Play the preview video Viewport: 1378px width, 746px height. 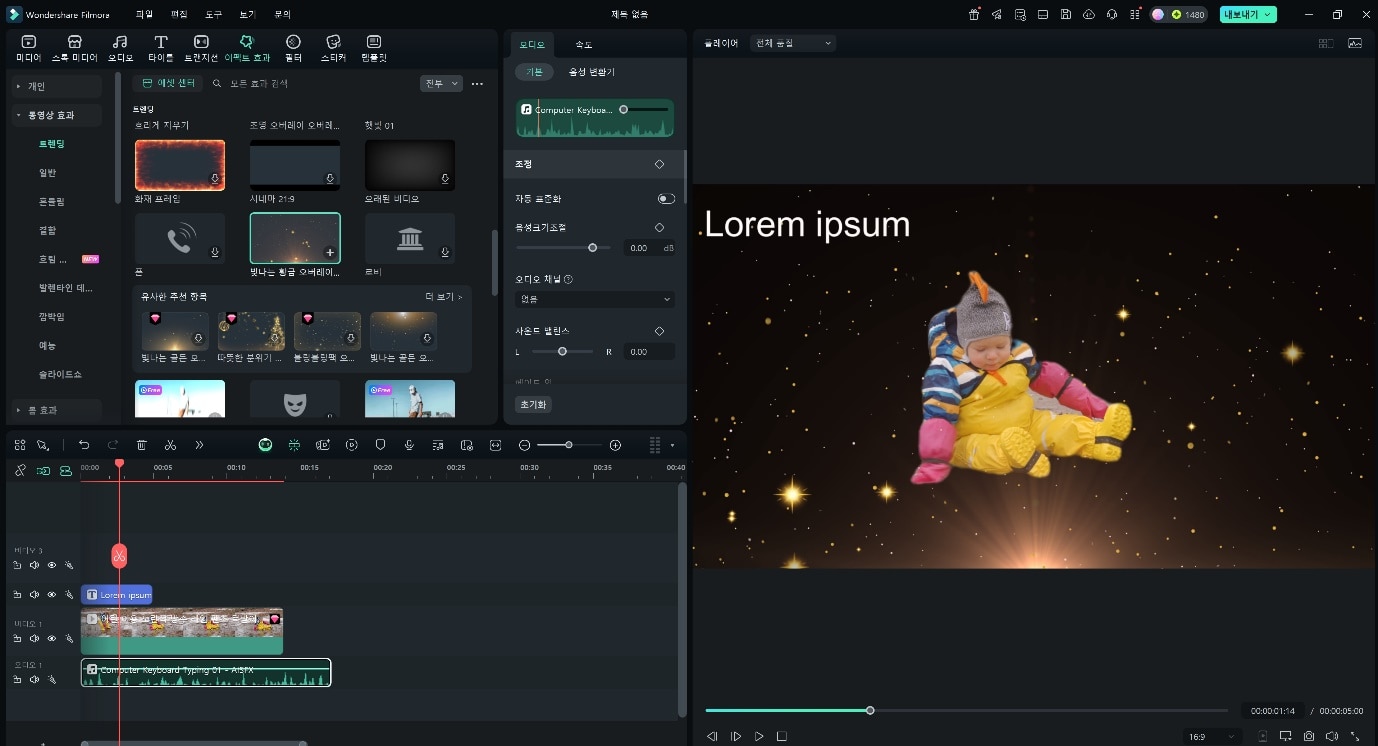[x=759, y=736]
